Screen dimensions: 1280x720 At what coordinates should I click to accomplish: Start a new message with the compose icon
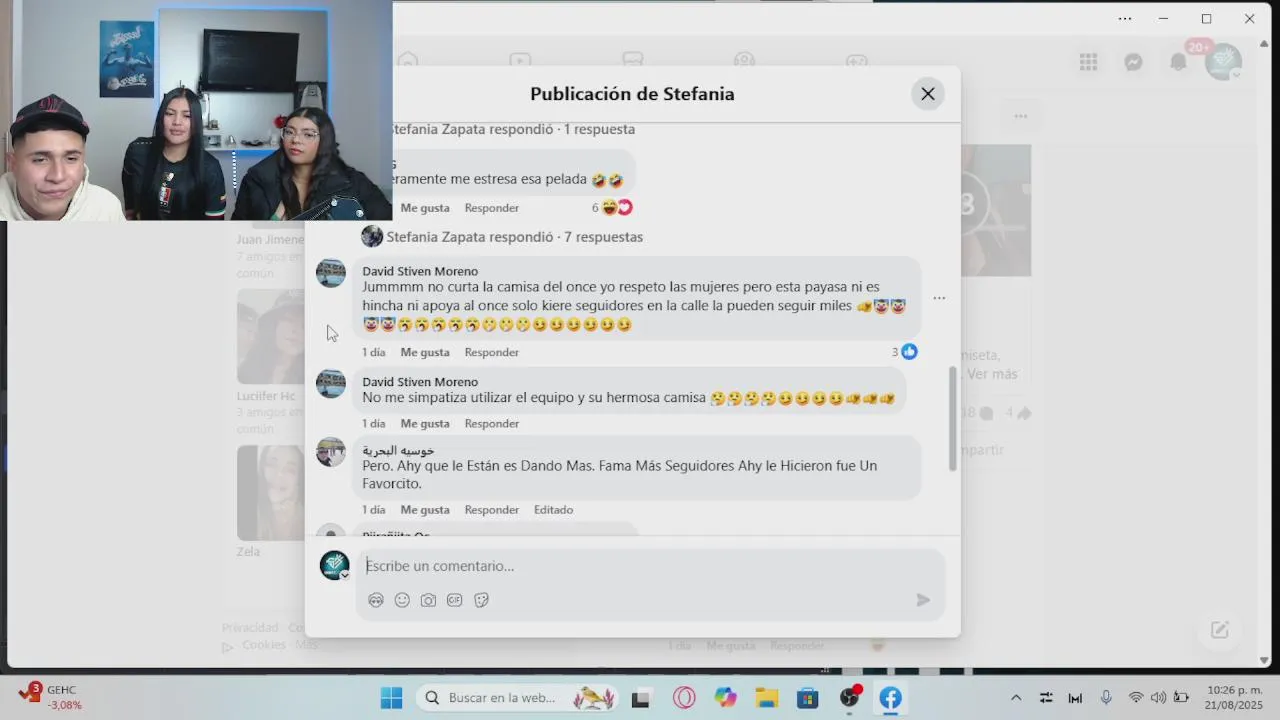click(1220, 630)
